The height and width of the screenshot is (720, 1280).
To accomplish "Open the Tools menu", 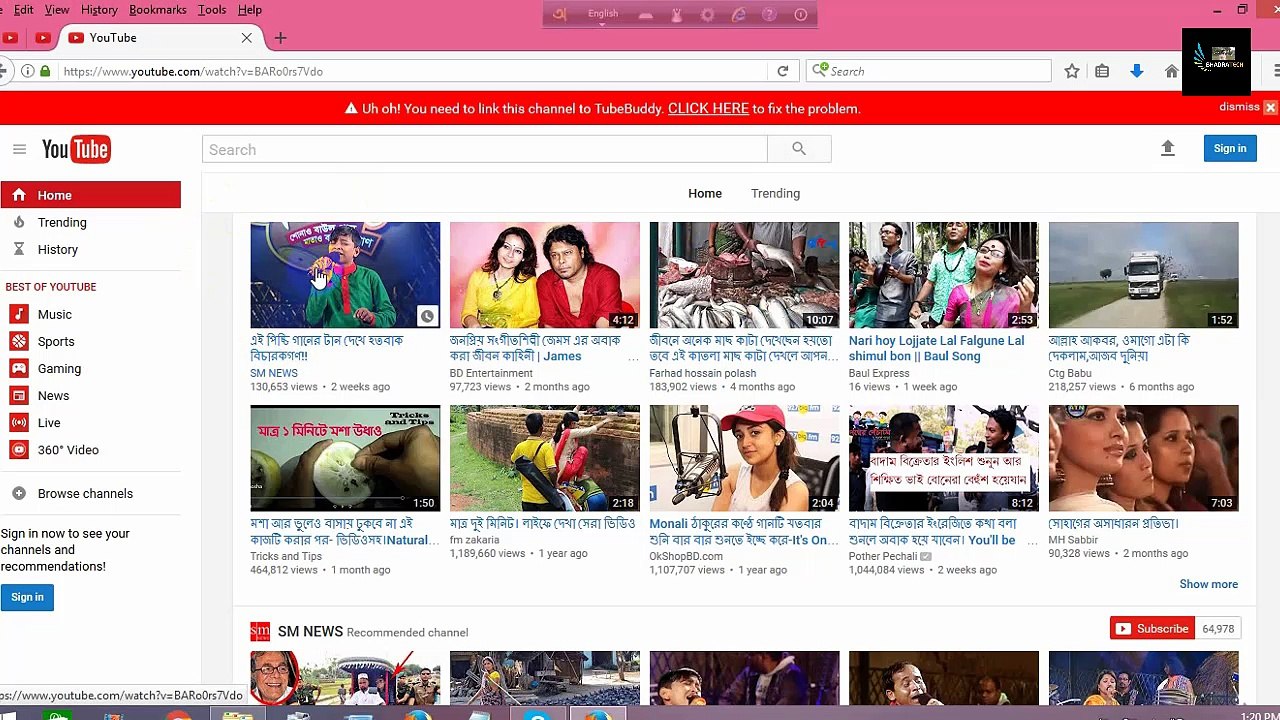I will point(212,10).
